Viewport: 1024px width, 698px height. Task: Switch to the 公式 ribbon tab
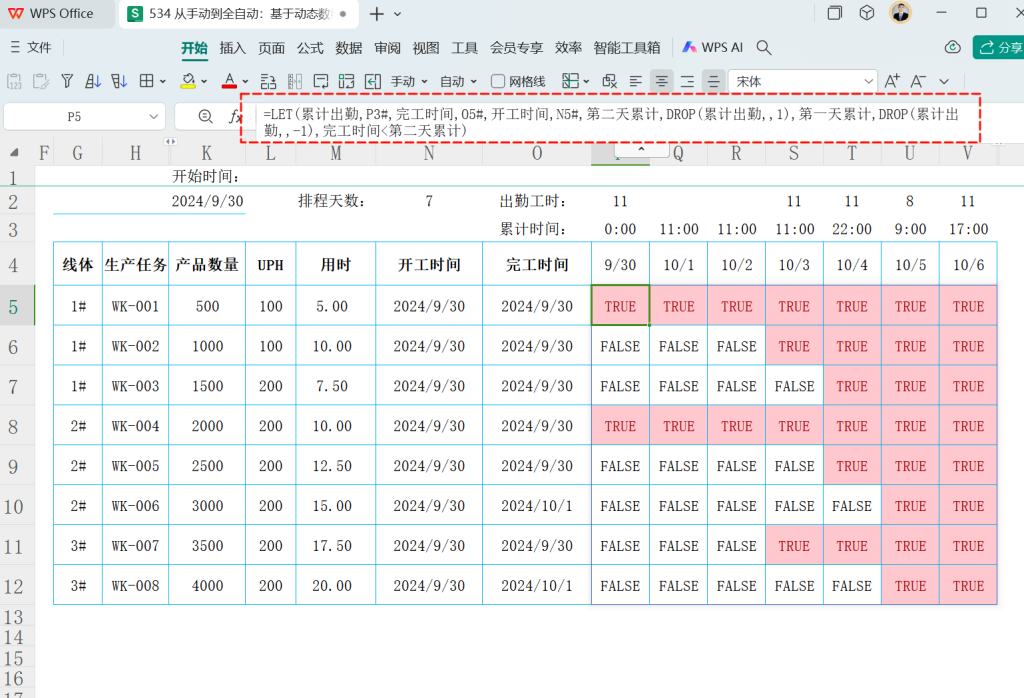pyautogui.click(x=310, y=48)
